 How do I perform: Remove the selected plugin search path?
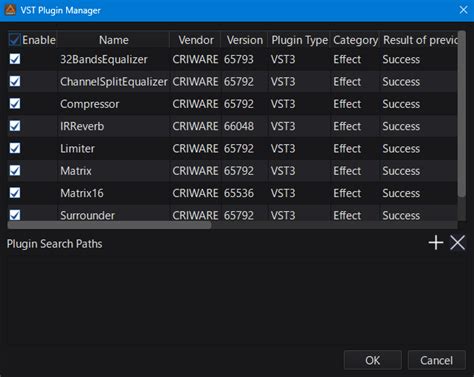[x=457, y=242]
